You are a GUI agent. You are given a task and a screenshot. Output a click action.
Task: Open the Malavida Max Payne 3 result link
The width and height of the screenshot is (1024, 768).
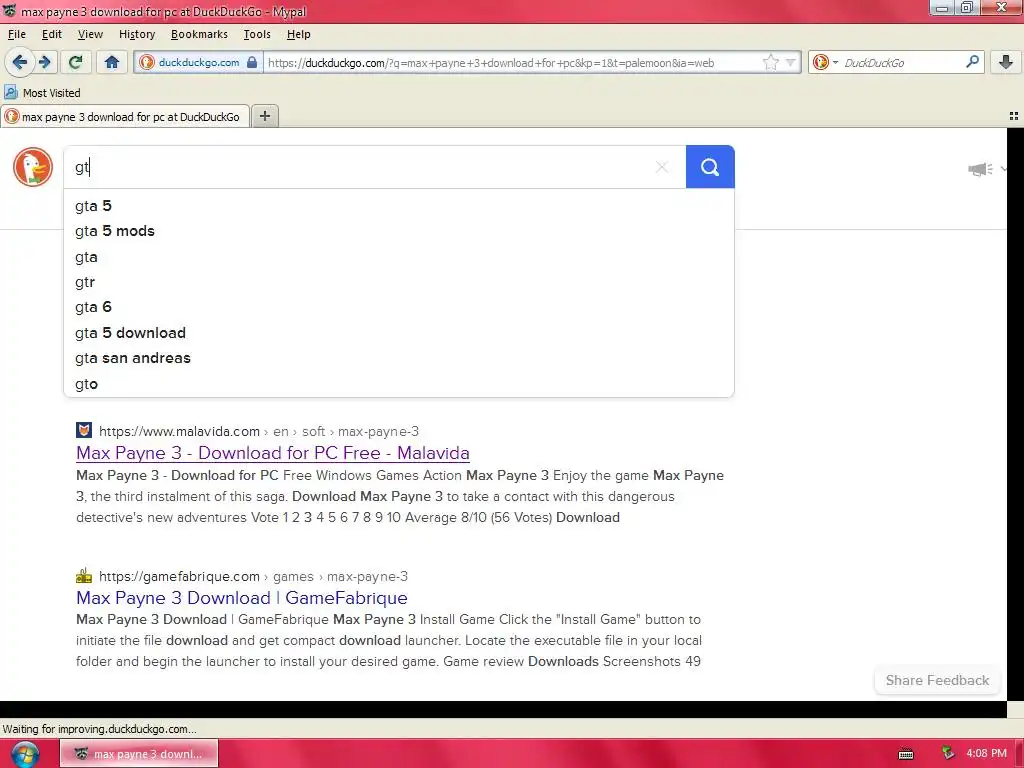(272, 453)
